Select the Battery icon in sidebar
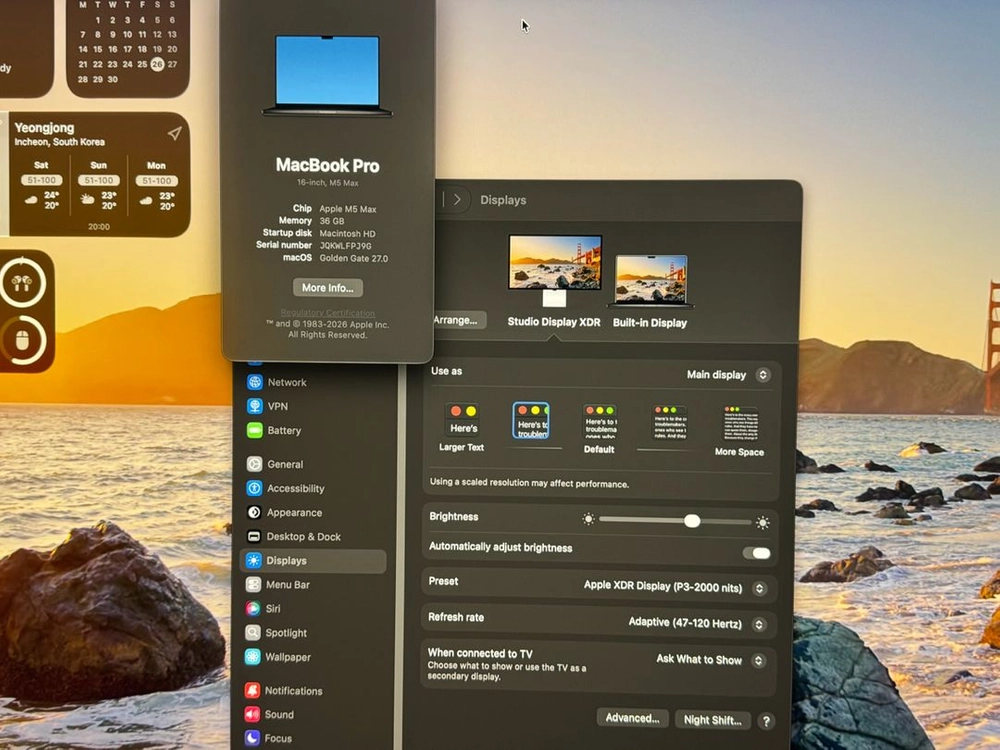This screenshot has height=750, width=1000. click(254, 430)
